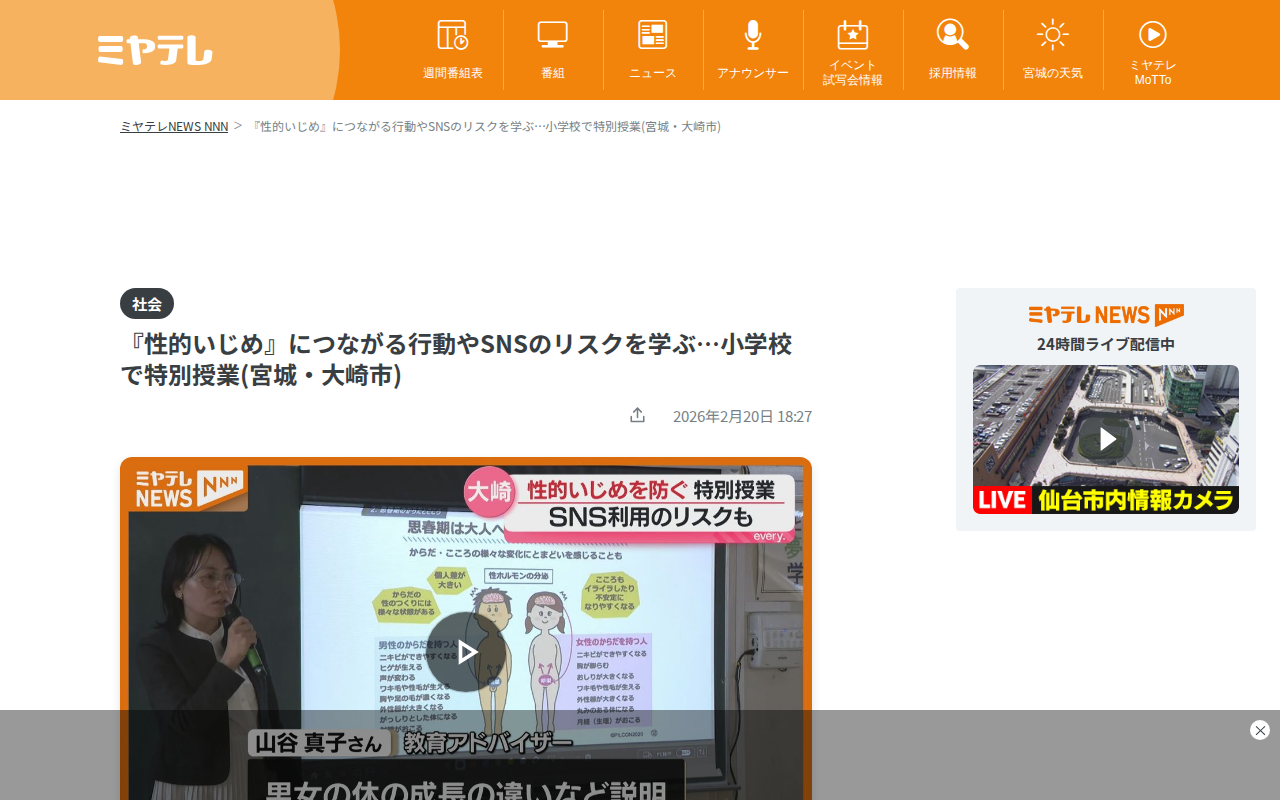Close the bottom overlay banner
This screenshot has height=800, width=1280.
tap(1260, 730)
